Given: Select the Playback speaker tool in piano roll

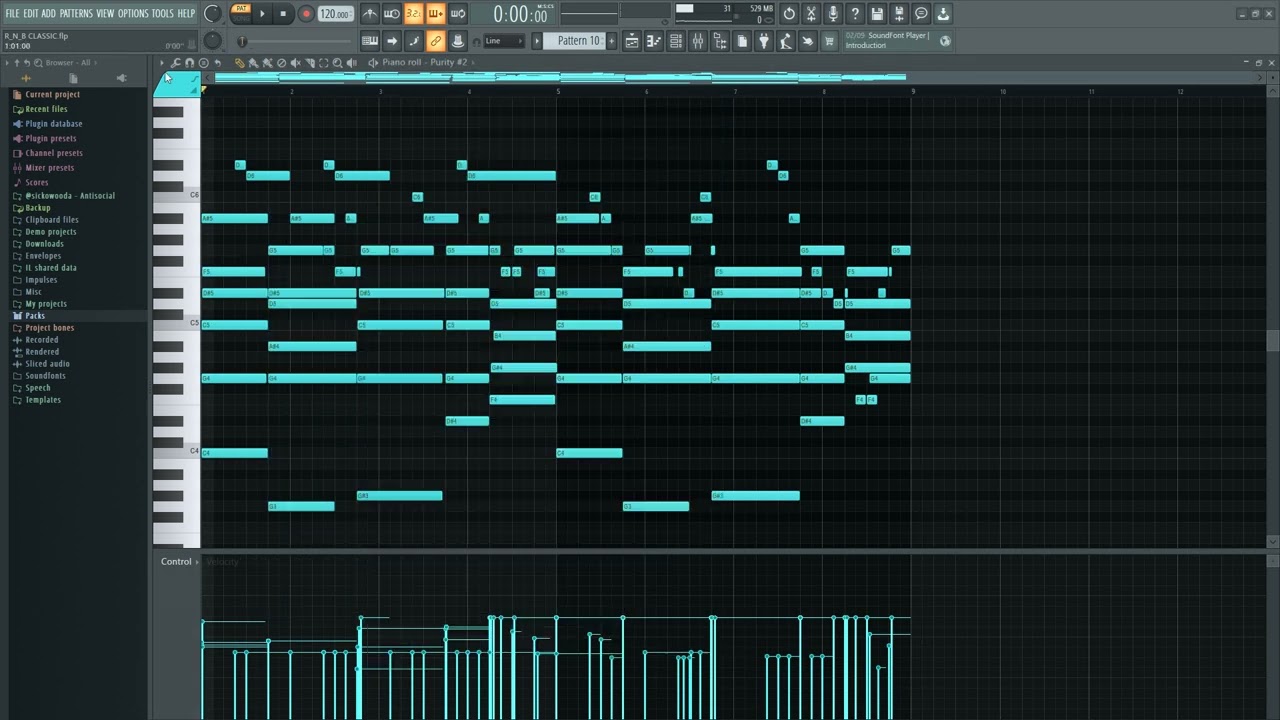Looking at the screenshot, I should click(351, 62).
